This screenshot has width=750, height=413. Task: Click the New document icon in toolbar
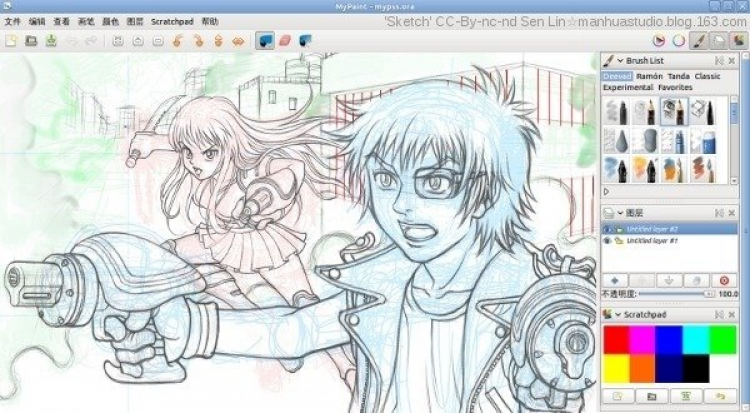tap(12, 41)
